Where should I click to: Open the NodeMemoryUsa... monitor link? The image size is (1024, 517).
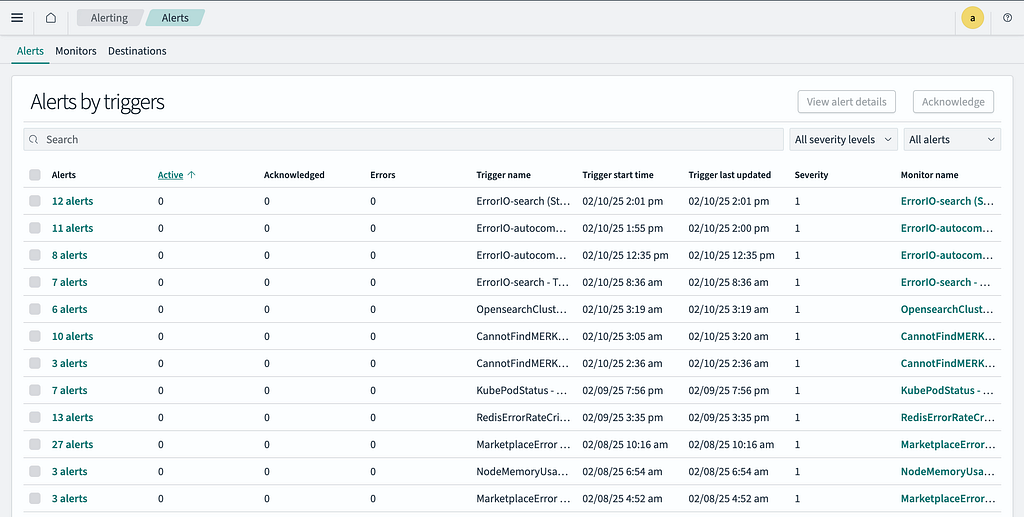947,471
